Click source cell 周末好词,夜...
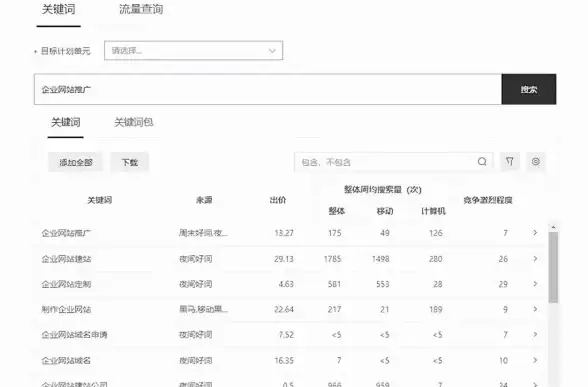Image resolution: width=588 pixels, height=387 pixels. [x=203, y=233]
